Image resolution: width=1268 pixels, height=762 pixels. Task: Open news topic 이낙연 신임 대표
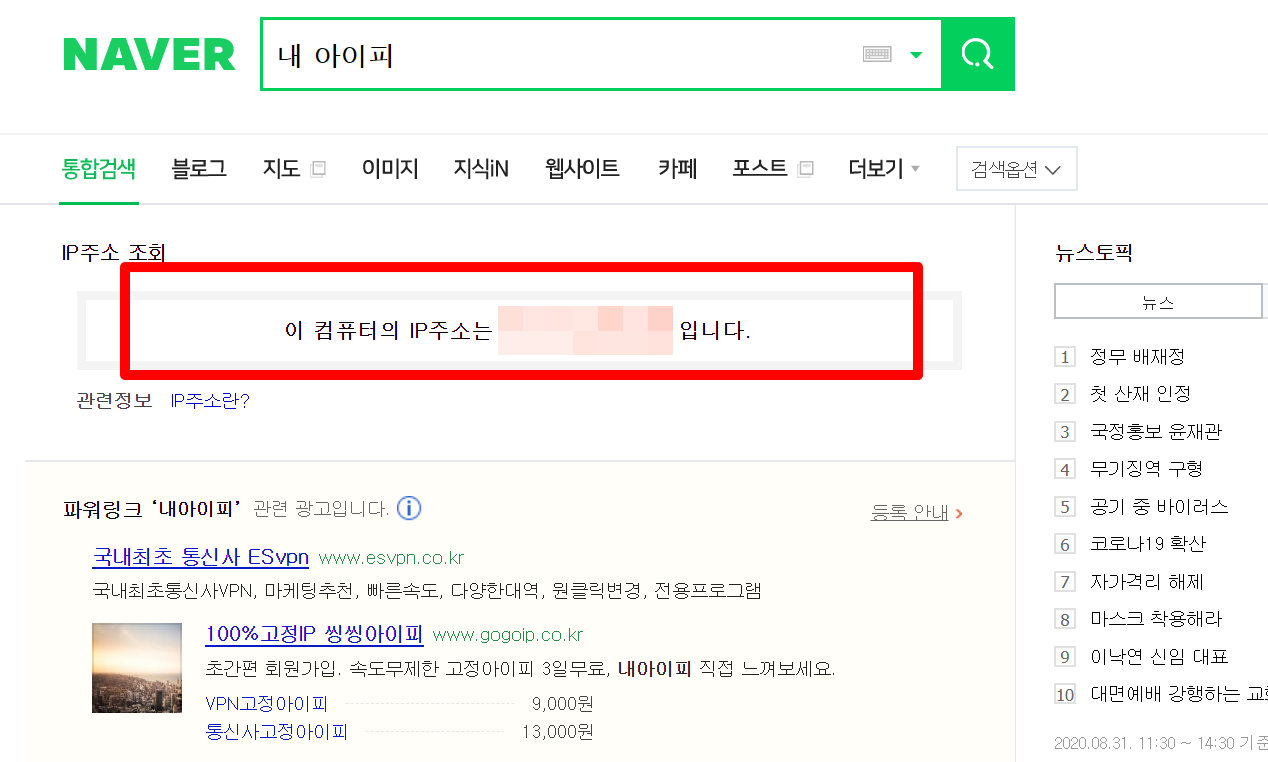pos(1159,657)
